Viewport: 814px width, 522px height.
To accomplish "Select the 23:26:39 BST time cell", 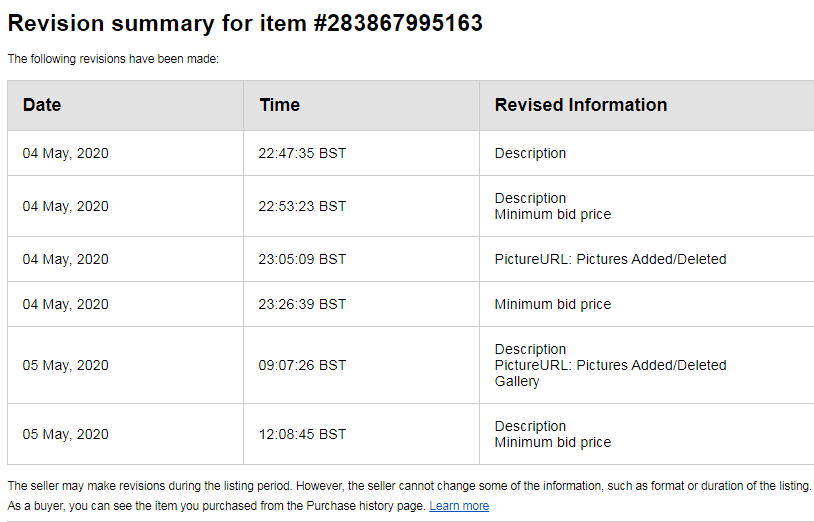I will click(302, 304).
